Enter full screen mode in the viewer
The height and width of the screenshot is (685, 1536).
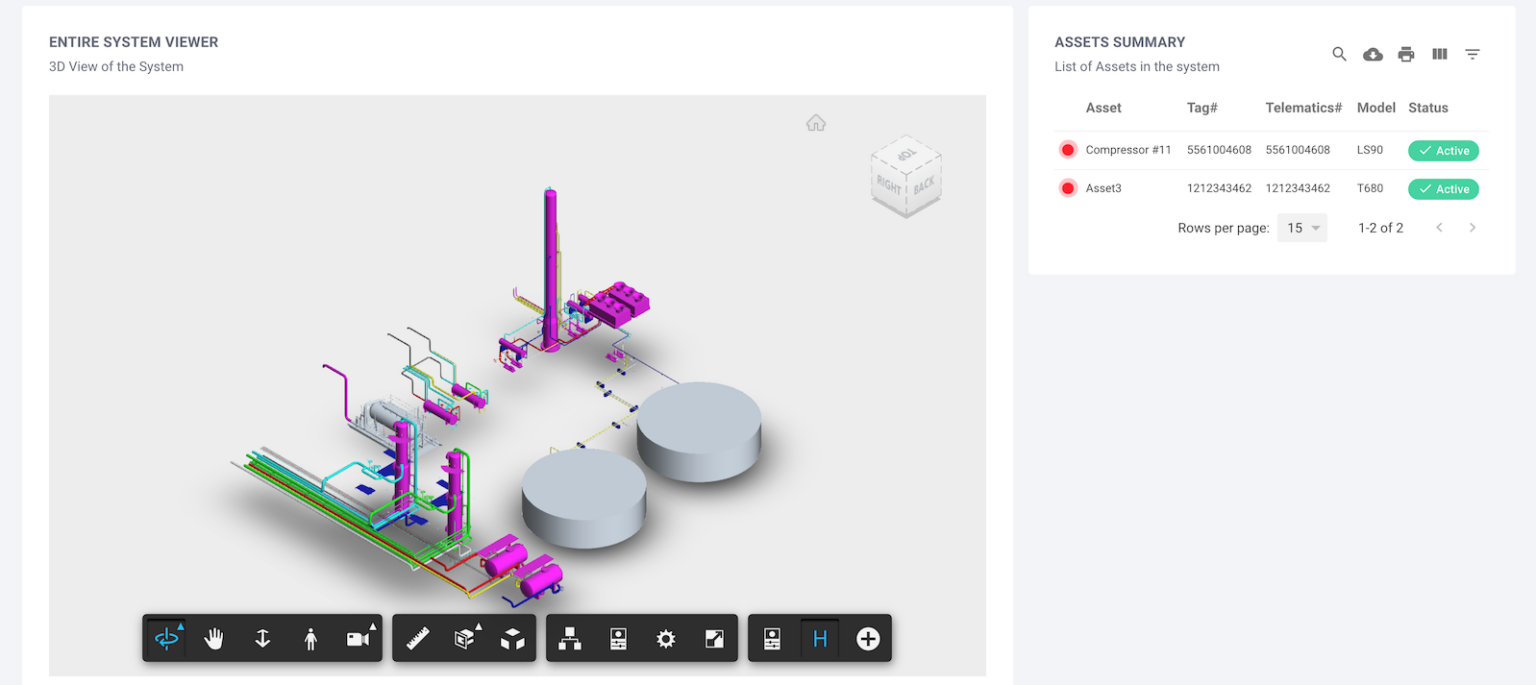point(714,638)
